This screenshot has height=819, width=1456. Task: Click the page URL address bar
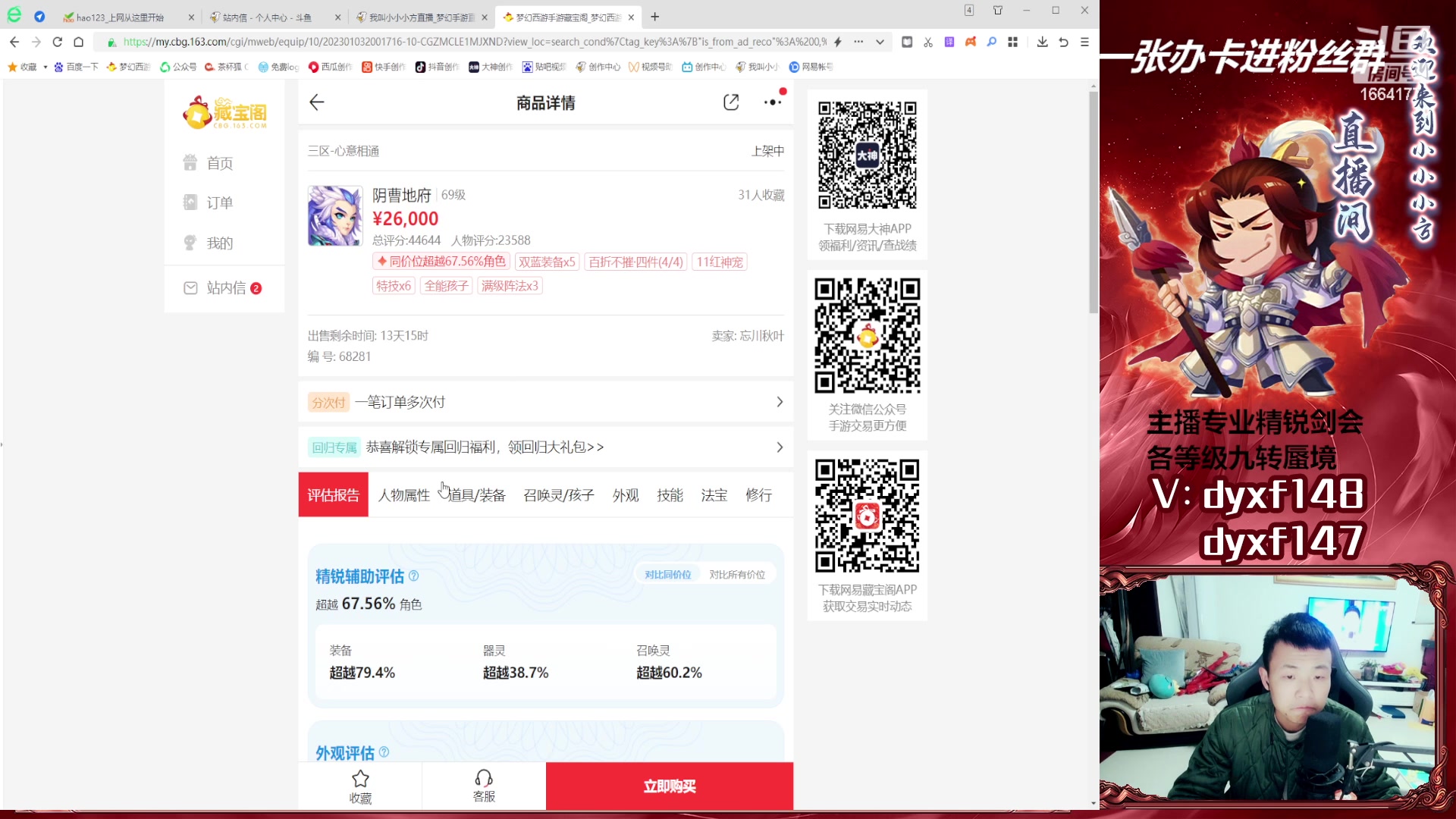[x=474, y=42]
